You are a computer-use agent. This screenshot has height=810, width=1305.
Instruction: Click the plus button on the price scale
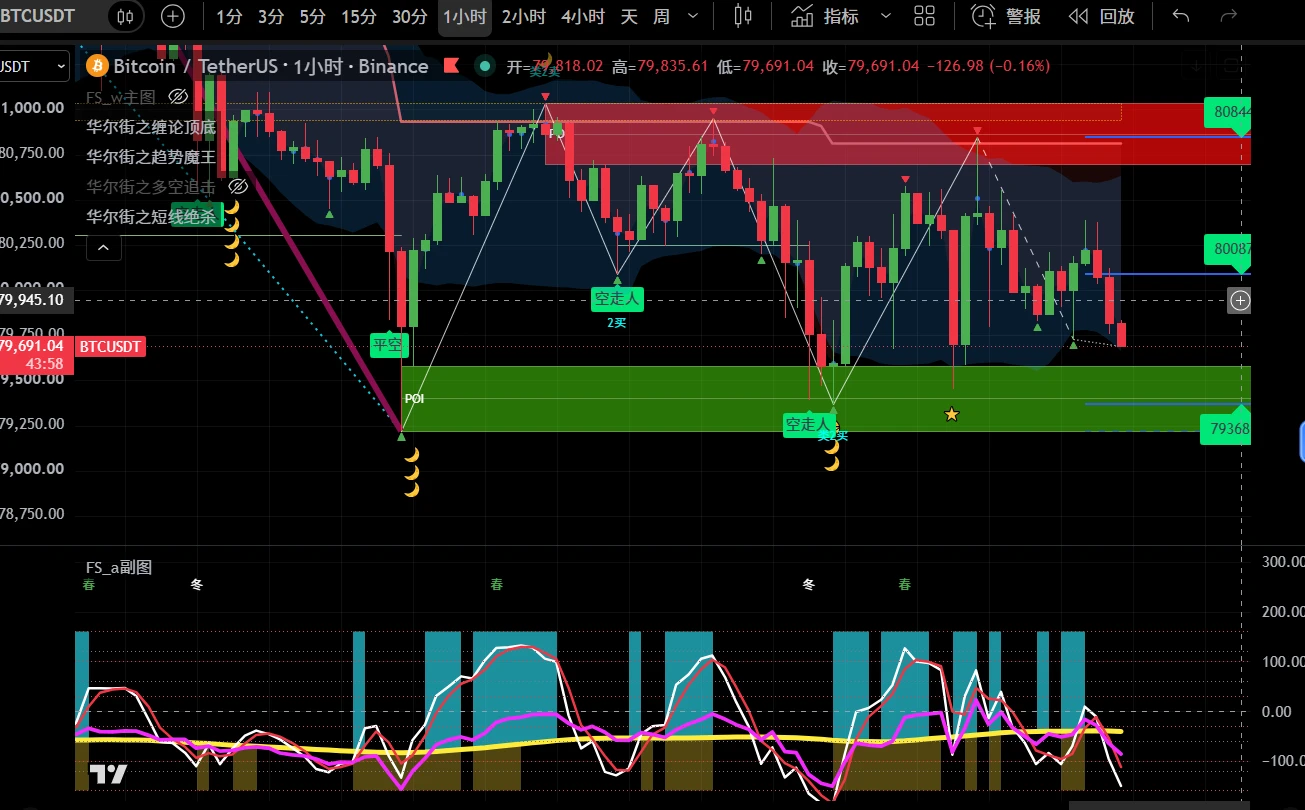(x=1240, y=300)
